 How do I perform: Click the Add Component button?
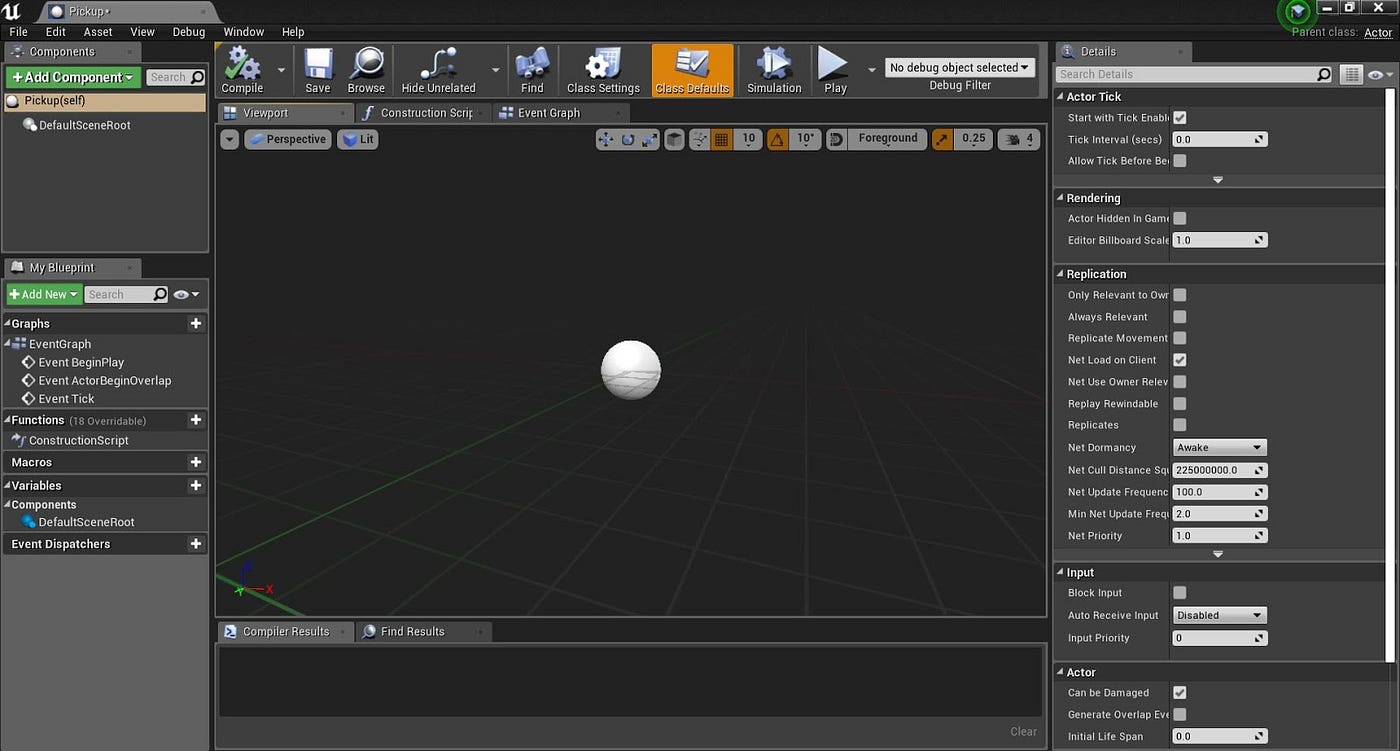coord(71,76)
